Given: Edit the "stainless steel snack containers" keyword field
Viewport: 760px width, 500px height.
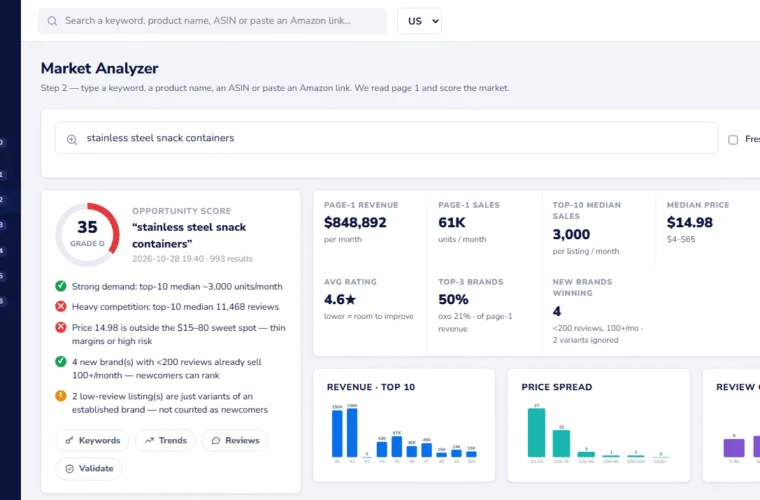Looking at the screenshot, I should pos(386,138).
